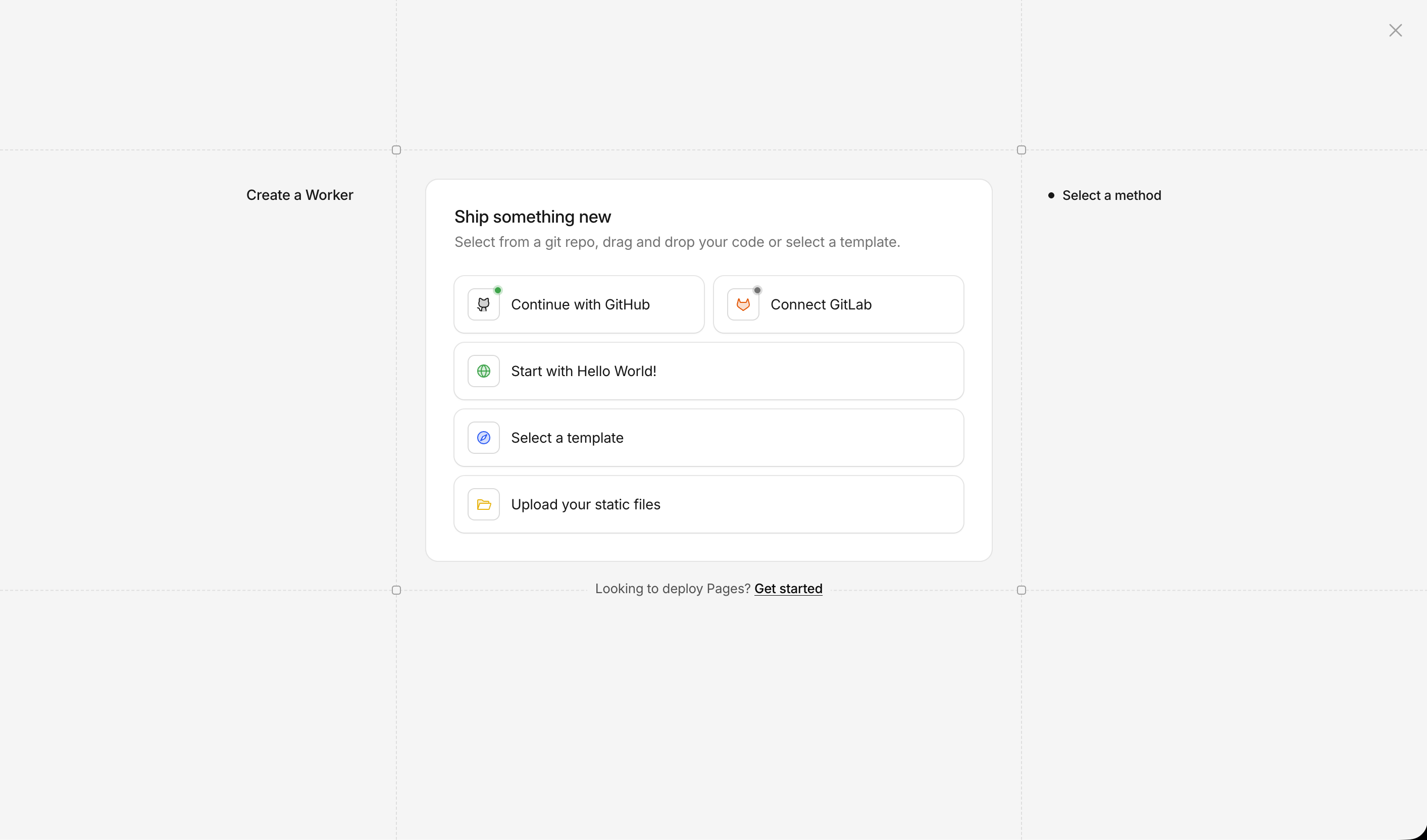
Task: Click the orange GitLab fox icon
Action: click(x=742, y=304)
